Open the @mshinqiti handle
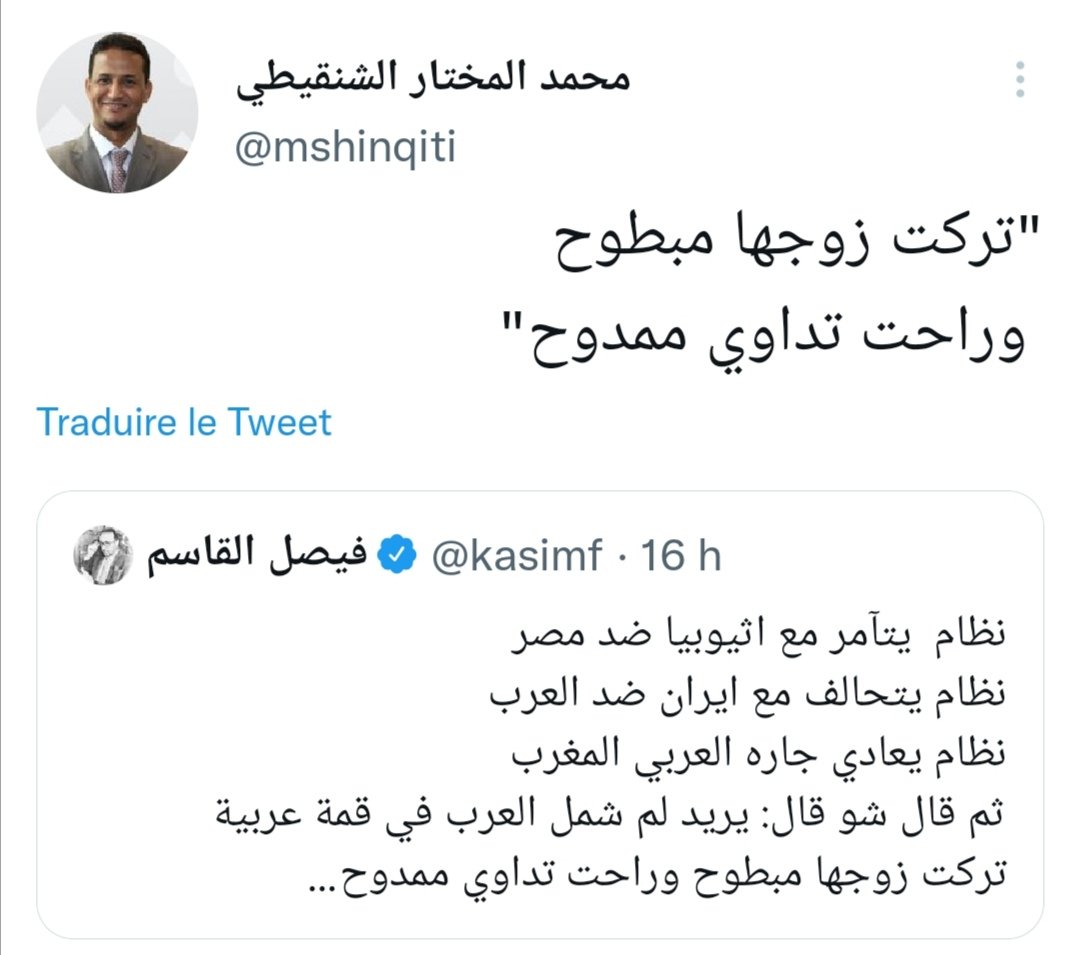The height and width of the screenshot is (955, 1080). pos(345,148)
